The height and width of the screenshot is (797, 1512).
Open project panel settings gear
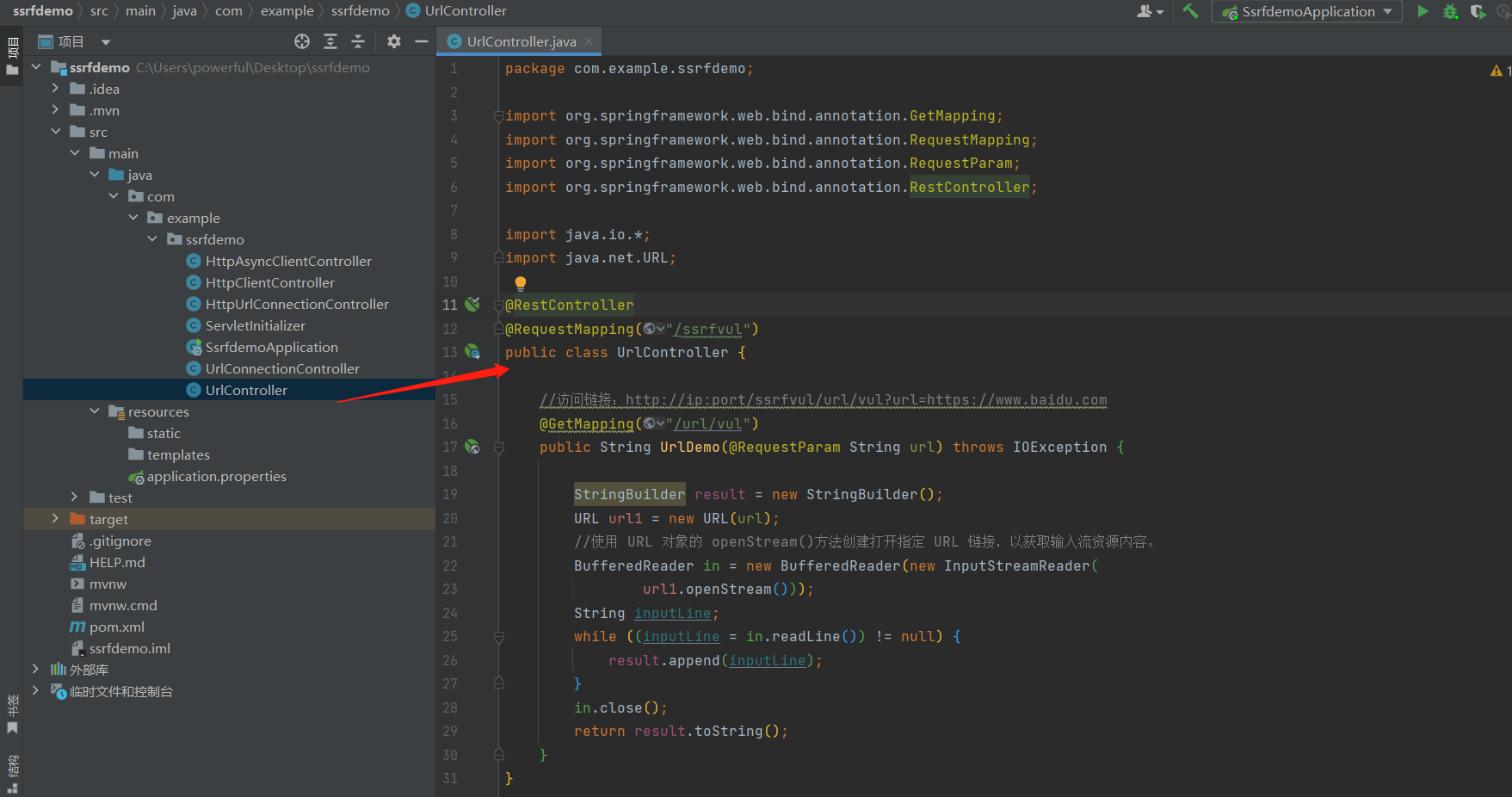point(394,41)
